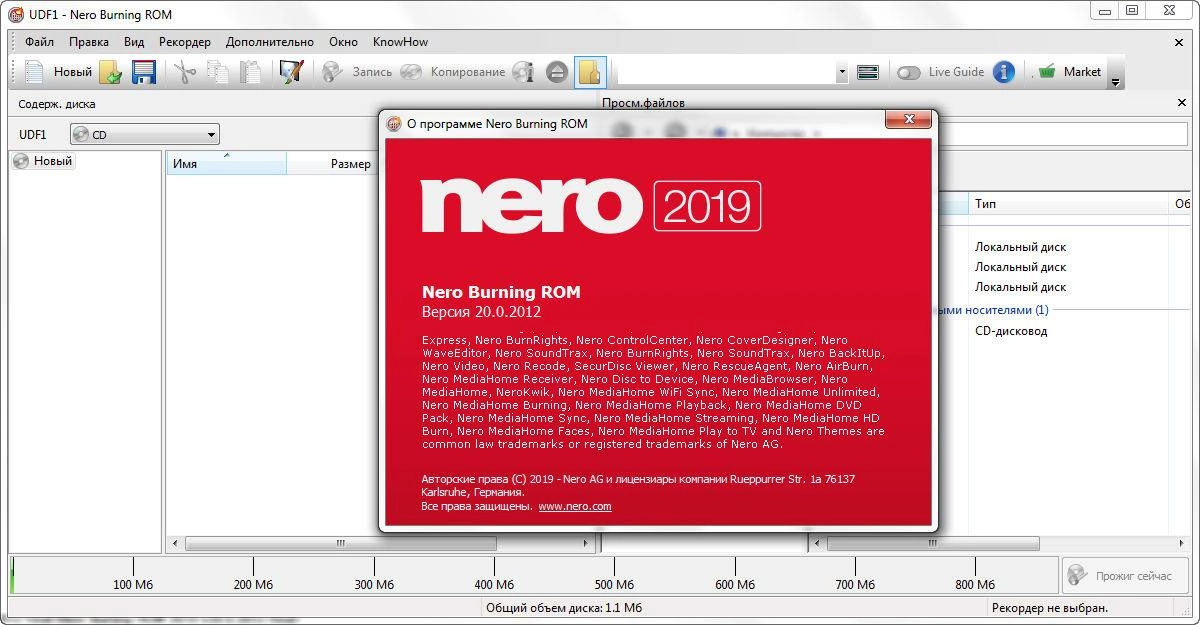
Task: Close the document with menu bar X
Action: [x=1179, y=42]
